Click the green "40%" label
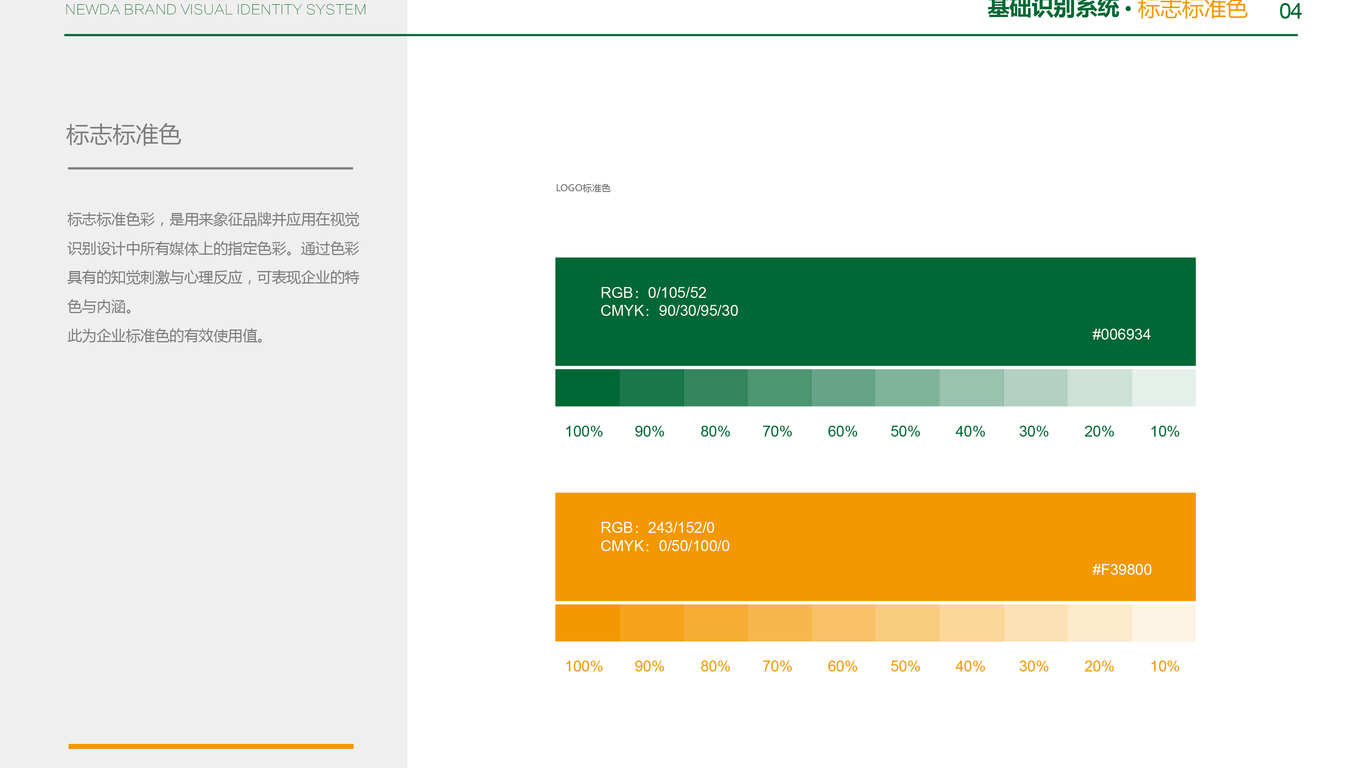Image resolution: width=1366 pixels, height=768 pixels. [x=970, y=432]
